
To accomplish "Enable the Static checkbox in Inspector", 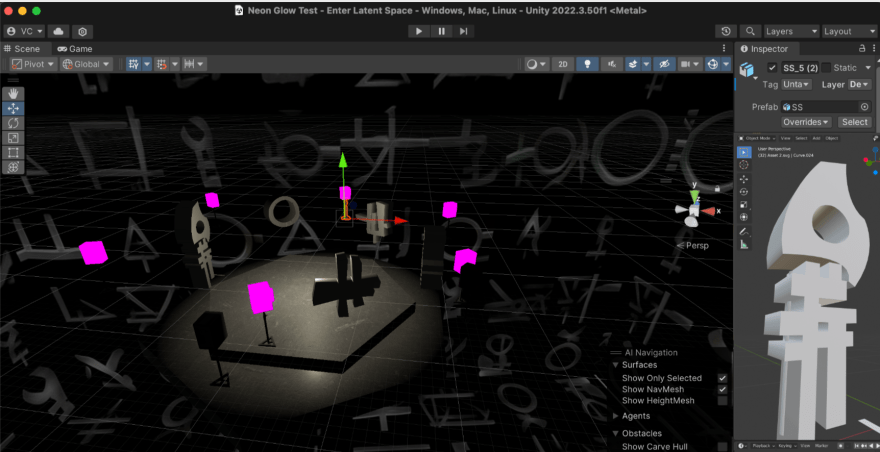I will (x=825, y=67).
